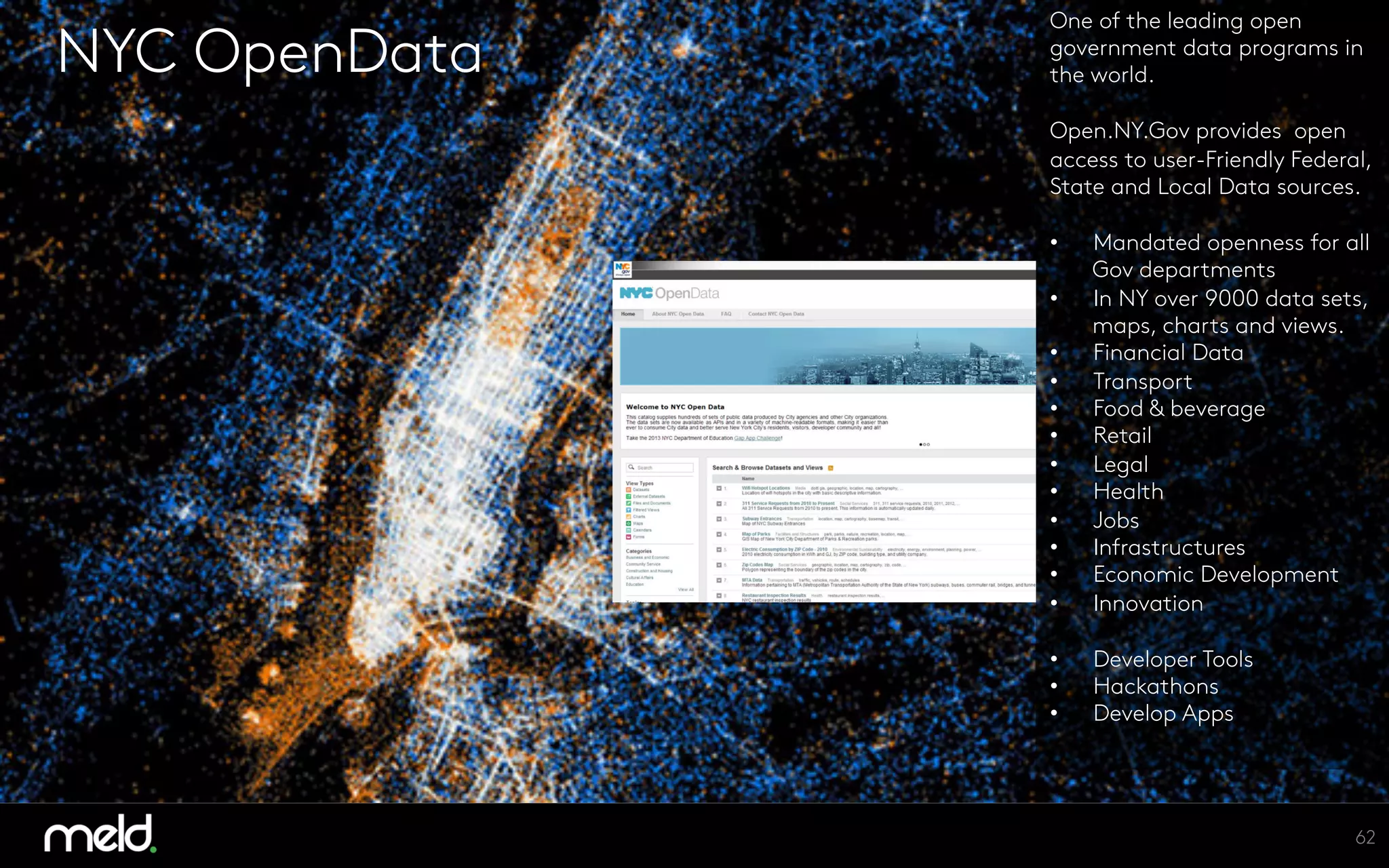This screenshot has width=1389, height=868.
Task: Filter by the Filtered Views label
Action: [646, 510]
